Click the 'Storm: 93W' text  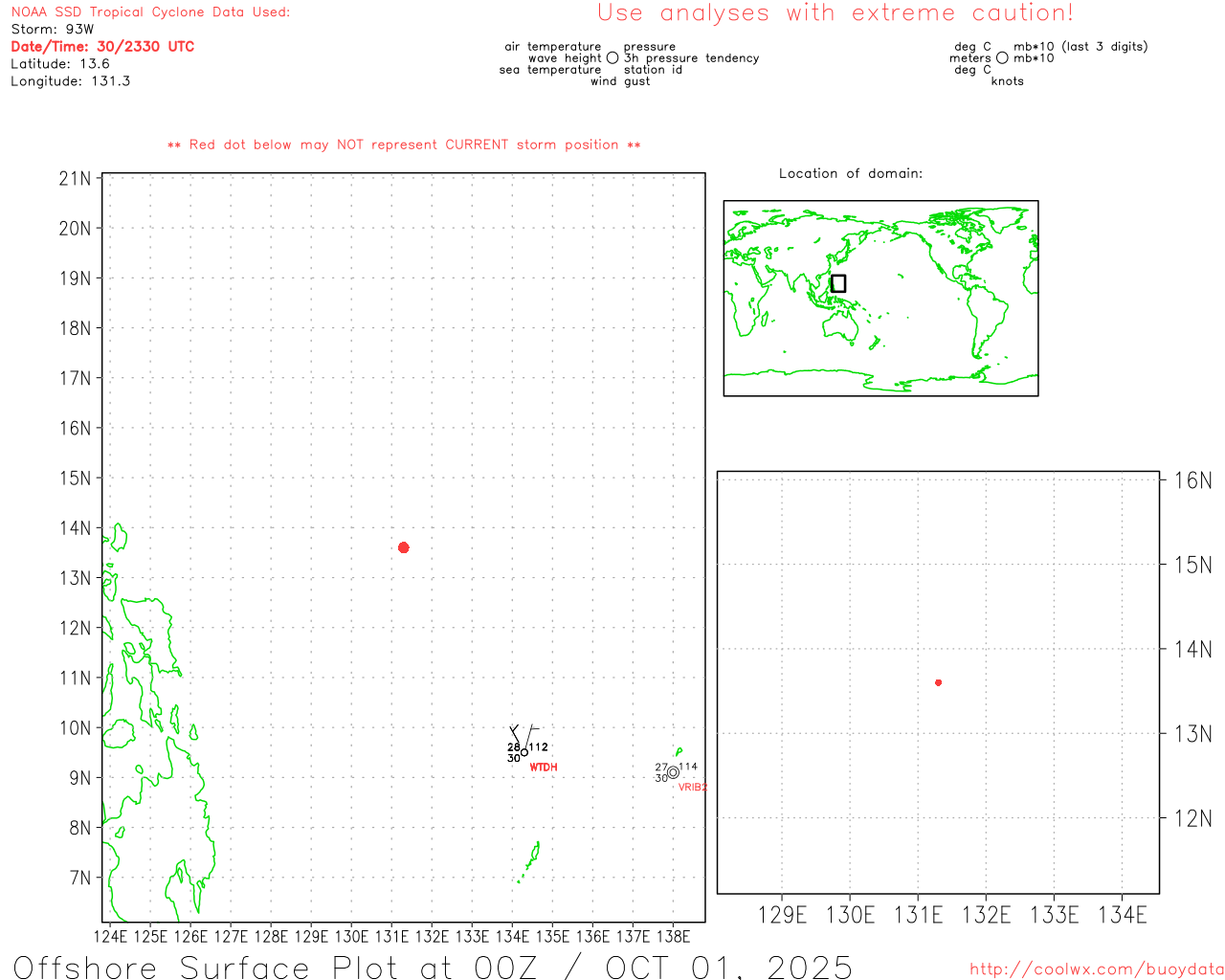53,30
